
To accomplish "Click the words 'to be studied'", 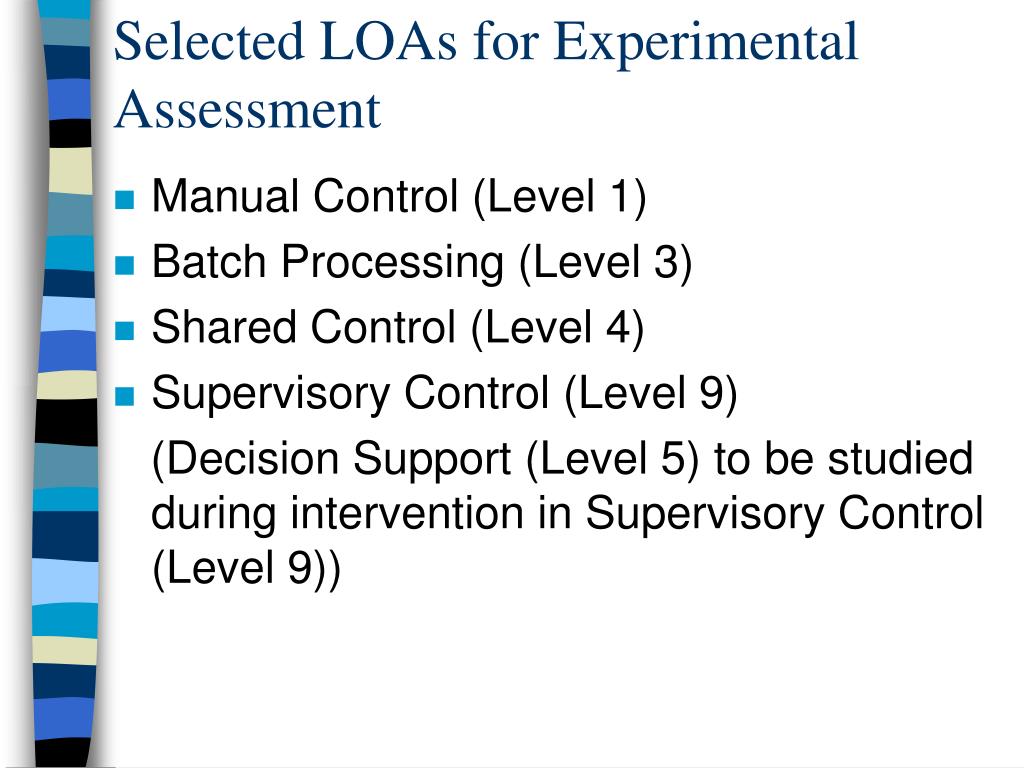I will coord(844,458).
